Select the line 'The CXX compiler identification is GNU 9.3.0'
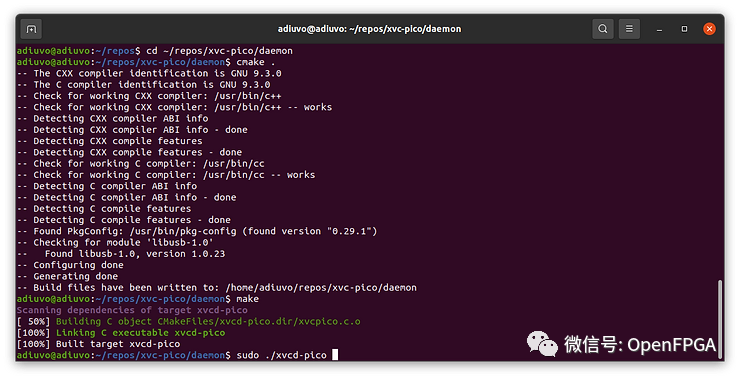The image size is (740, 379). (149, 73)
